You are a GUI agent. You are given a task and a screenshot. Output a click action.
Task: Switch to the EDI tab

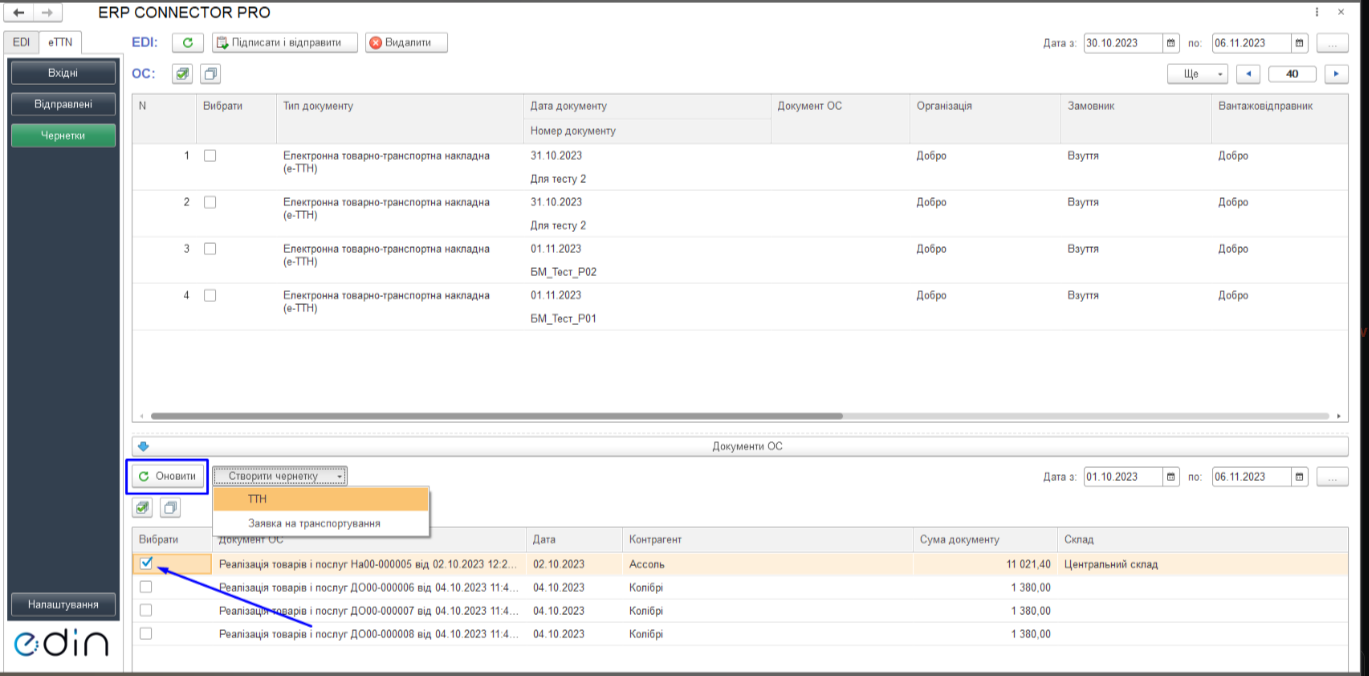coord(22,42)
